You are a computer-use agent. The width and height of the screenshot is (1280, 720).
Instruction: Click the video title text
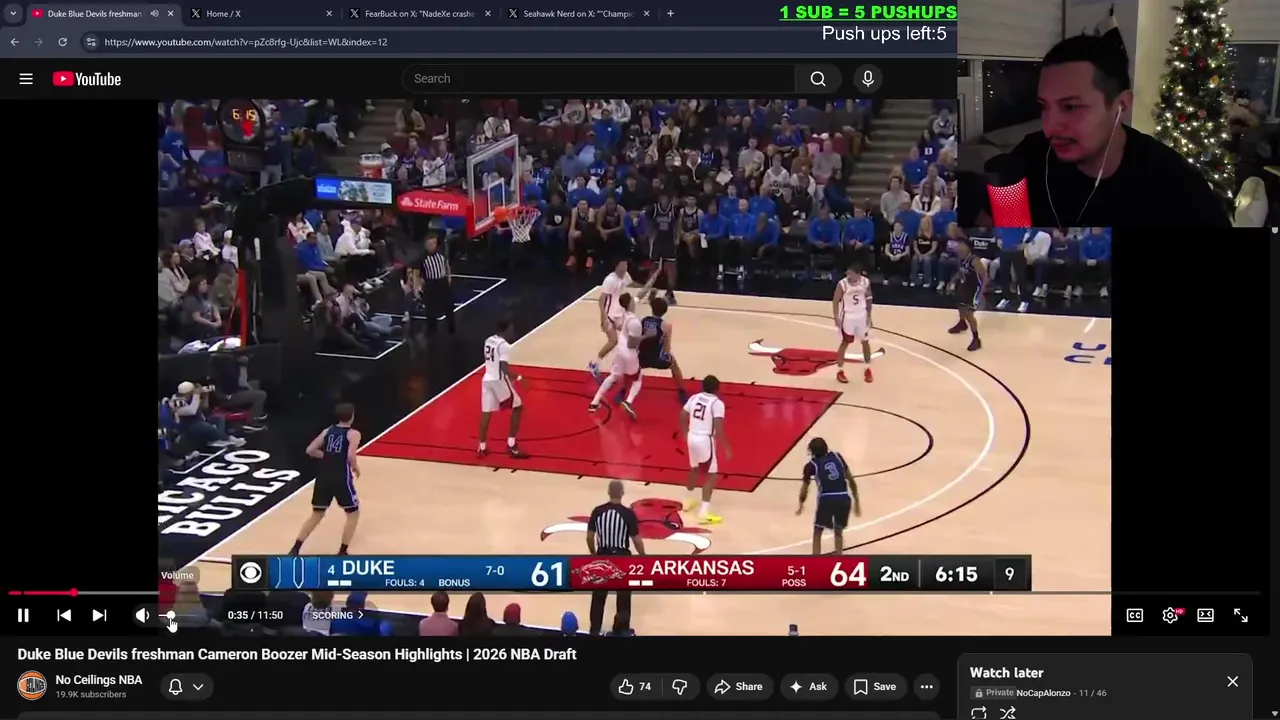pos(297,654)
